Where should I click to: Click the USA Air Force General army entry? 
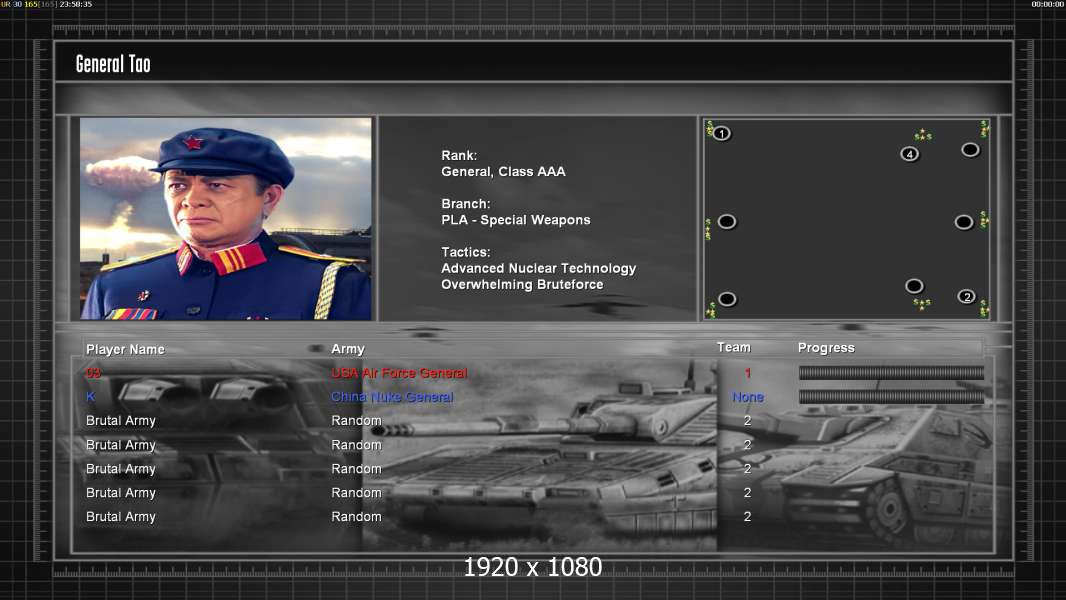399,373
